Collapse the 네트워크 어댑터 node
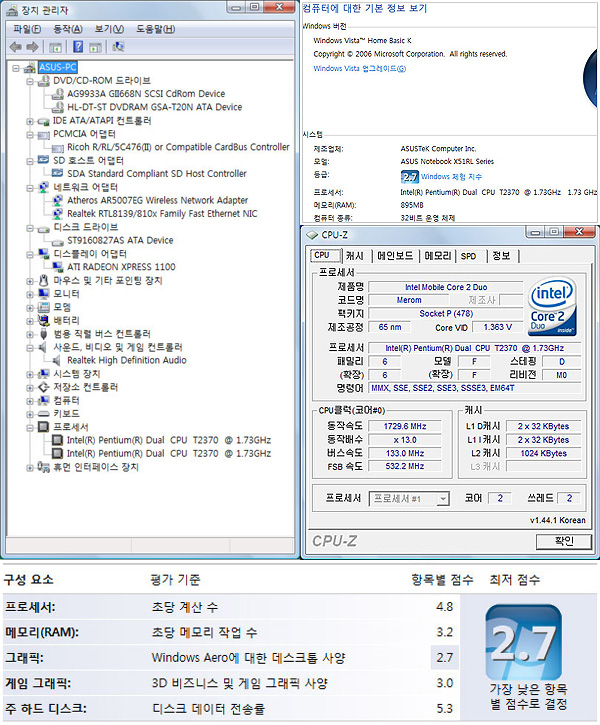This screenshot has width=600, height=725. 30,188
